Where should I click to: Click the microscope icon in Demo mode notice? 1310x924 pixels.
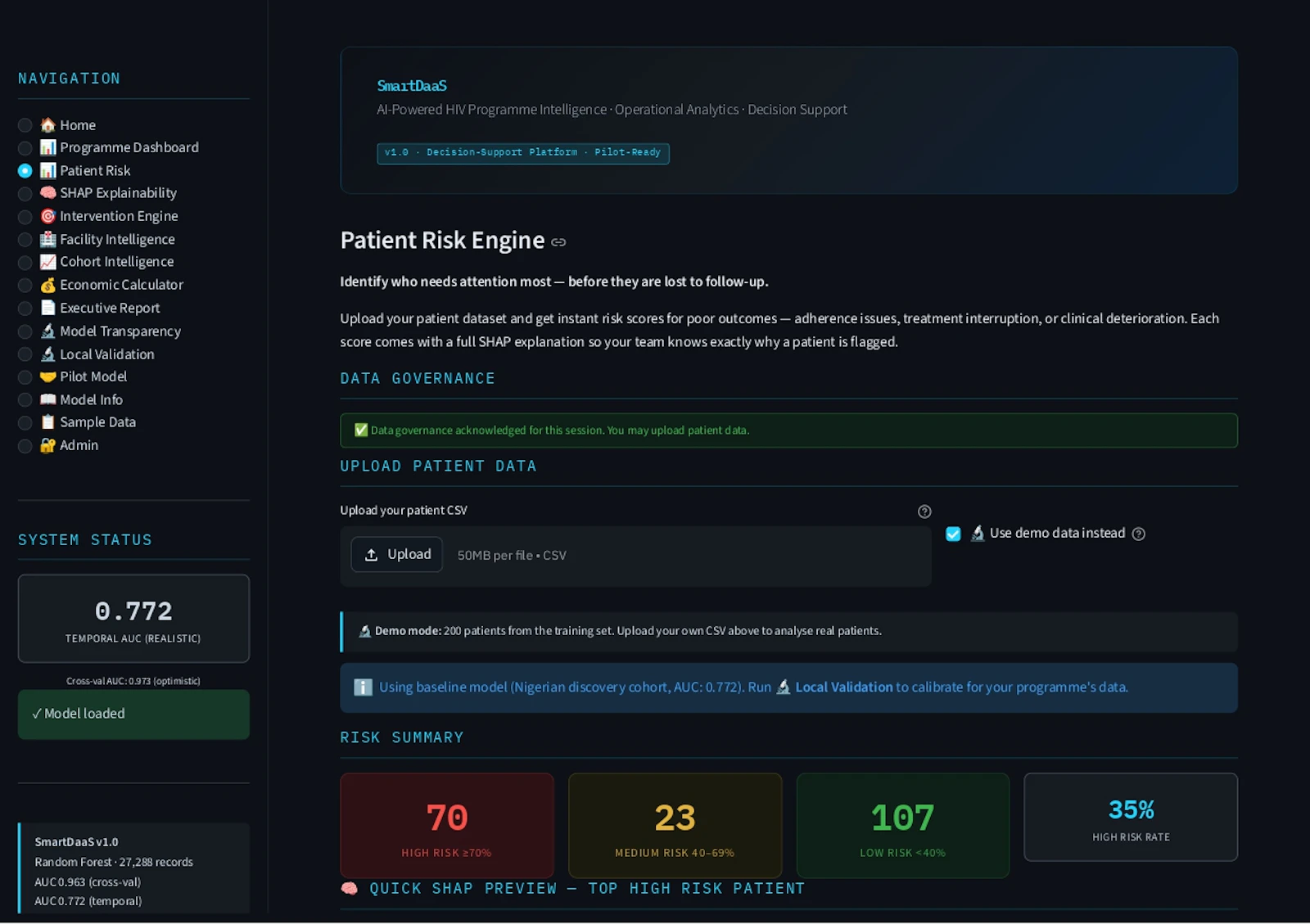tap(365, 631)
